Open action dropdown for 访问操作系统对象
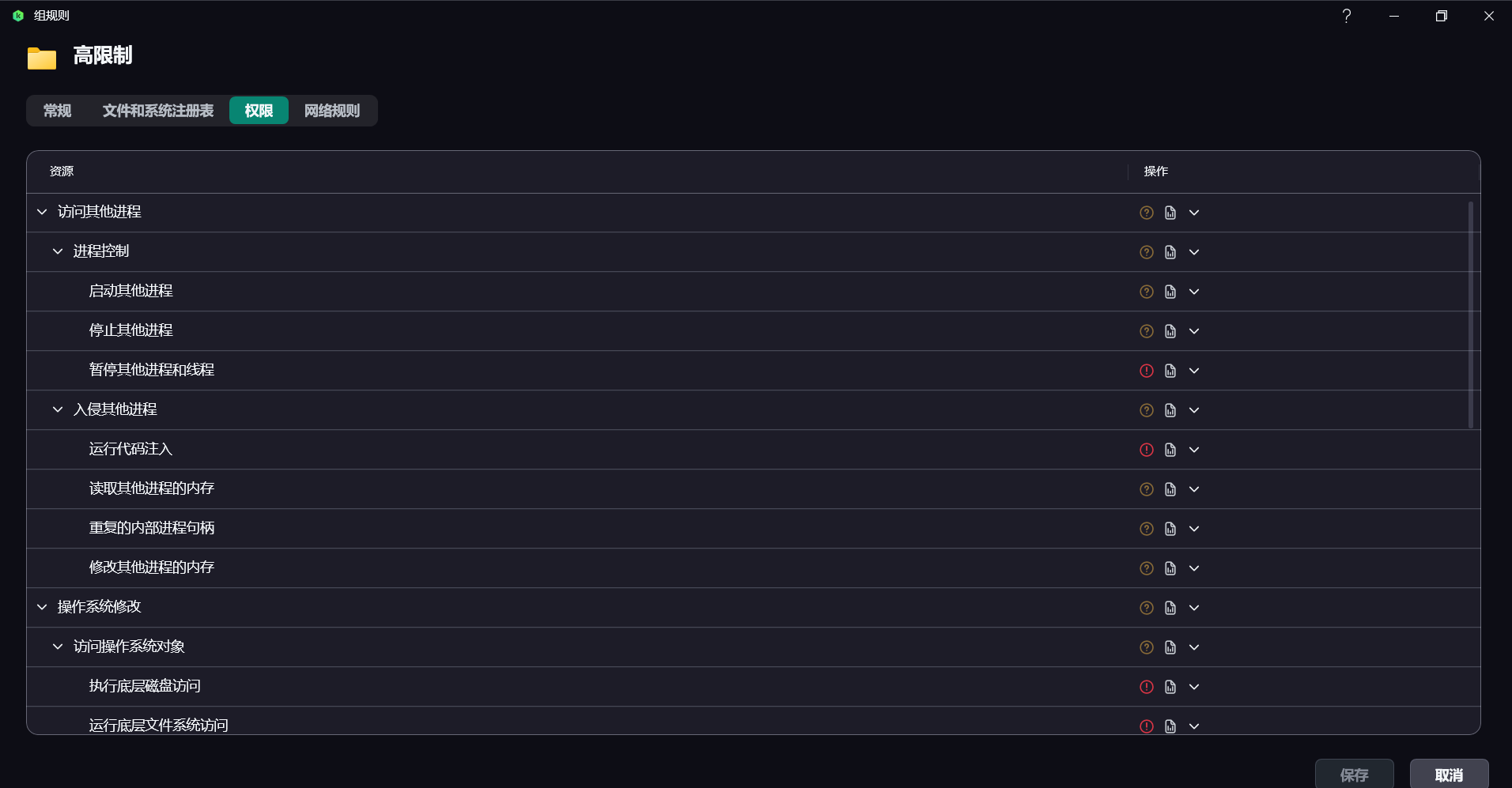The width and height of the screenshot is (1512, 788). tap(1194, 647)
